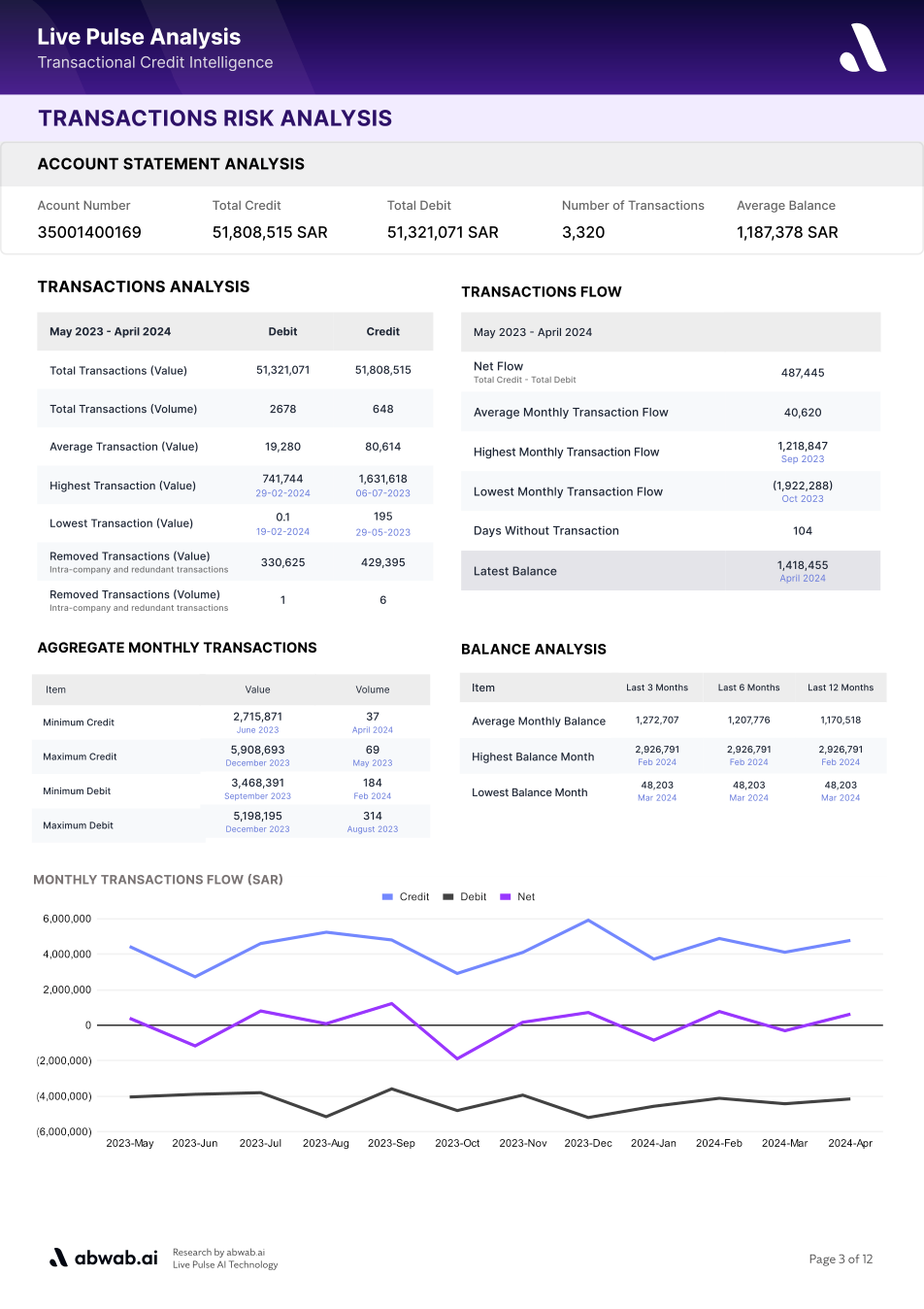Click the Last 3 Months column header
Screen dimensions: 924x1309
point(657,688)
